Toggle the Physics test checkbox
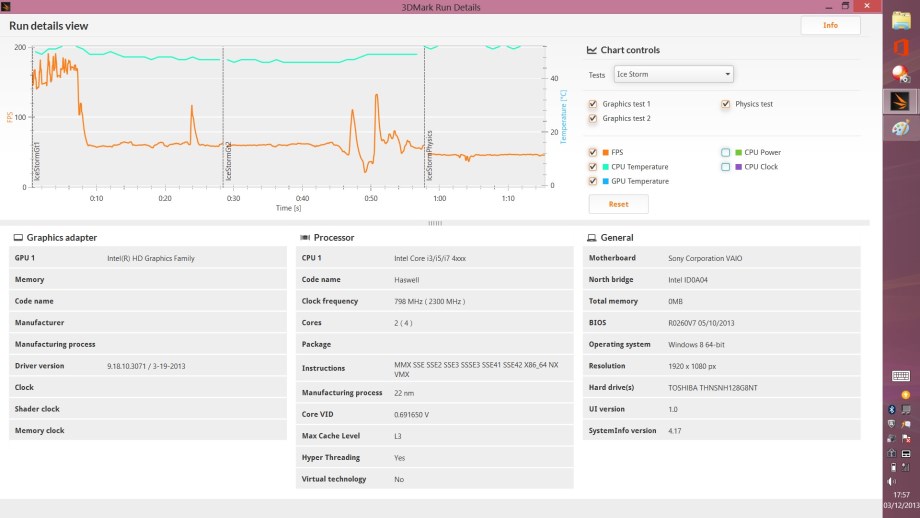This screenshot has height=518, width=920. tap(726, 104)
